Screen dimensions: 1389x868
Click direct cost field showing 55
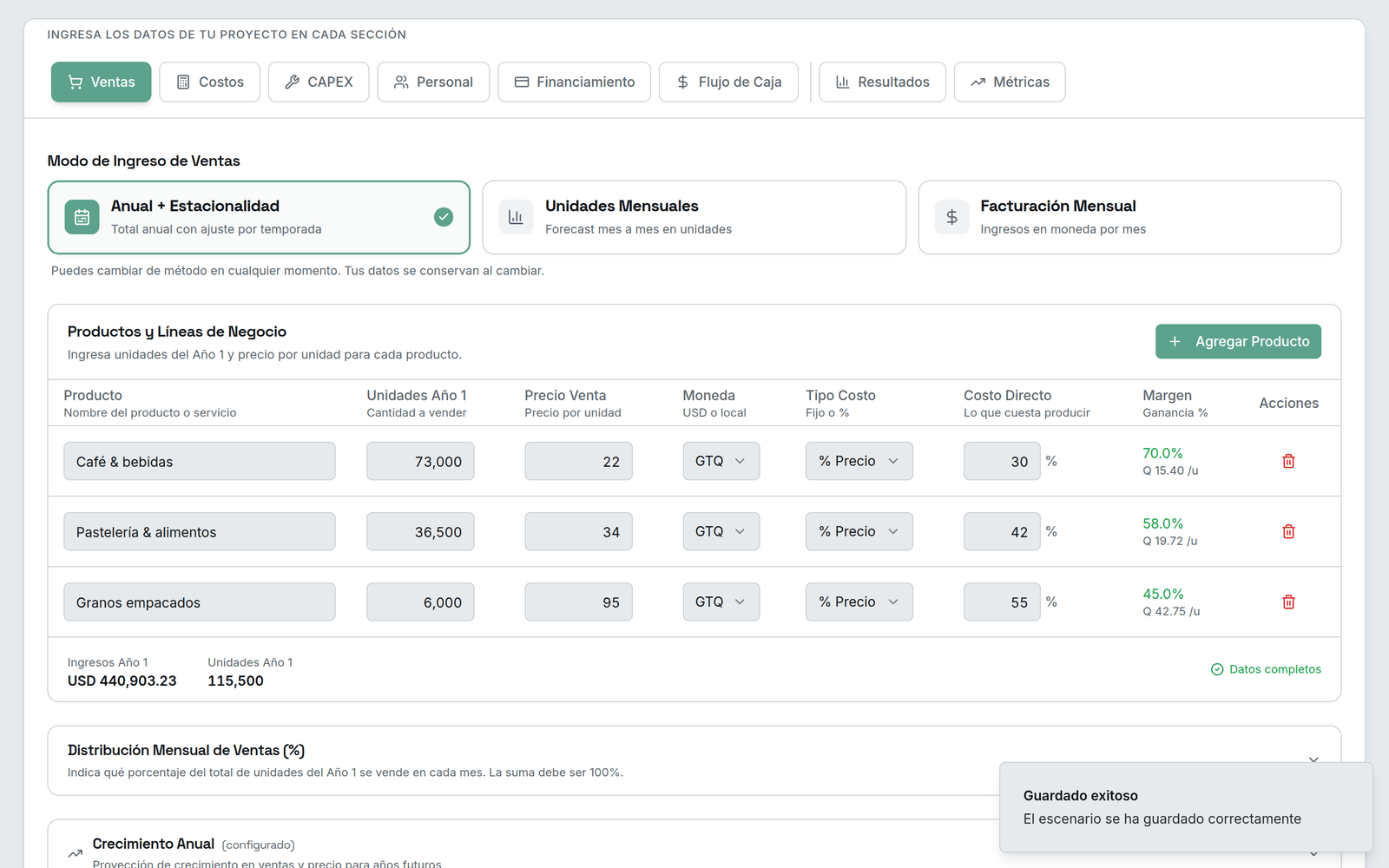click(1002, 602)
